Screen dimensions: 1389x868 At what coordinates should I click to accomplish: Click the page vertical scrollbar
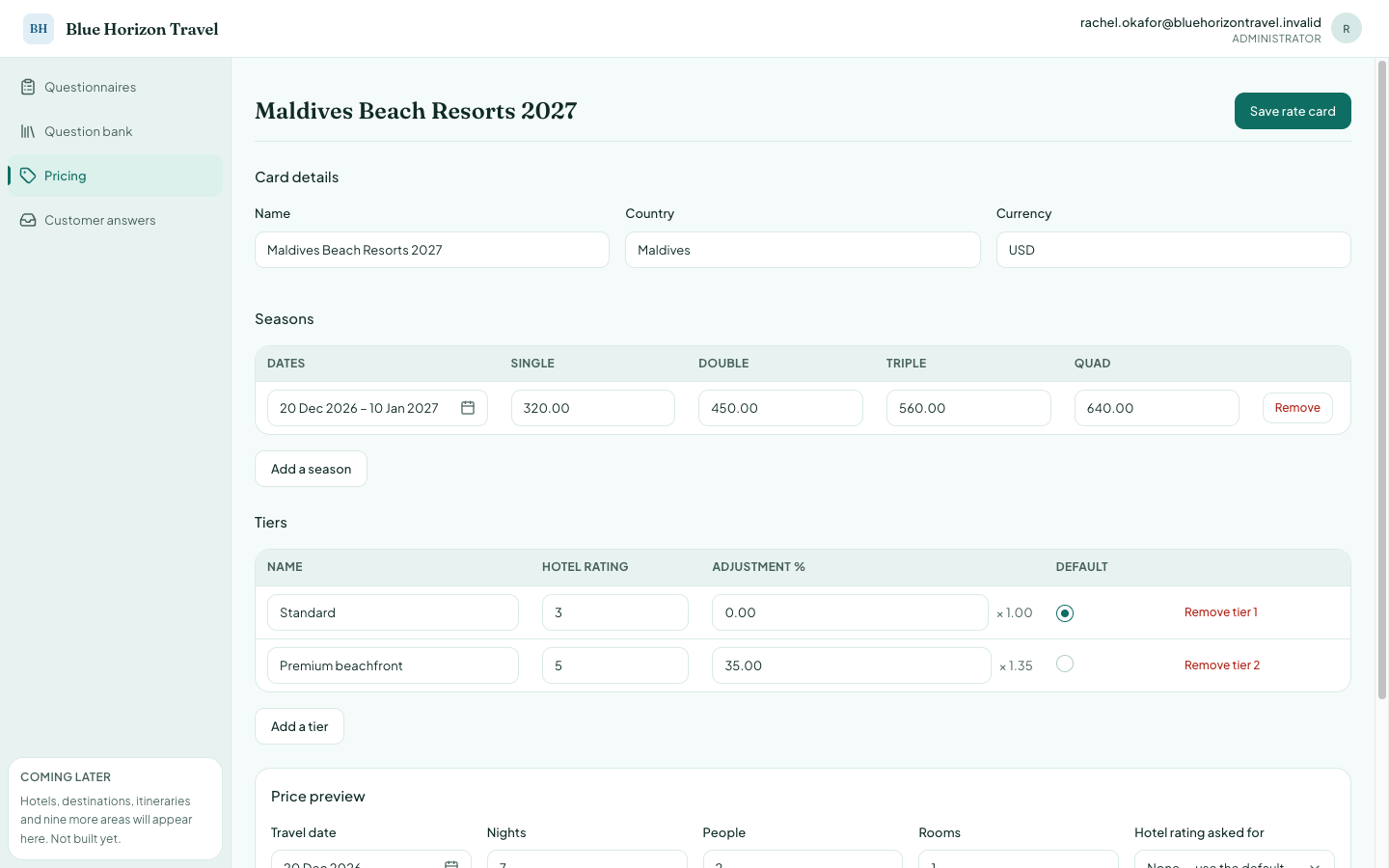(1382, 380)
